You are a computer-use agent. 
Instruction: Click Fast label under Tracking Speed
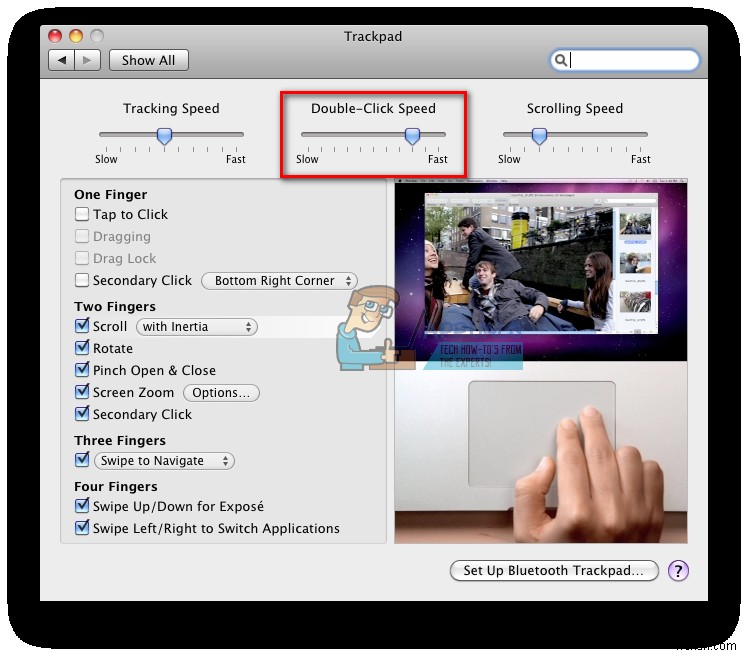tap(236, 159)
